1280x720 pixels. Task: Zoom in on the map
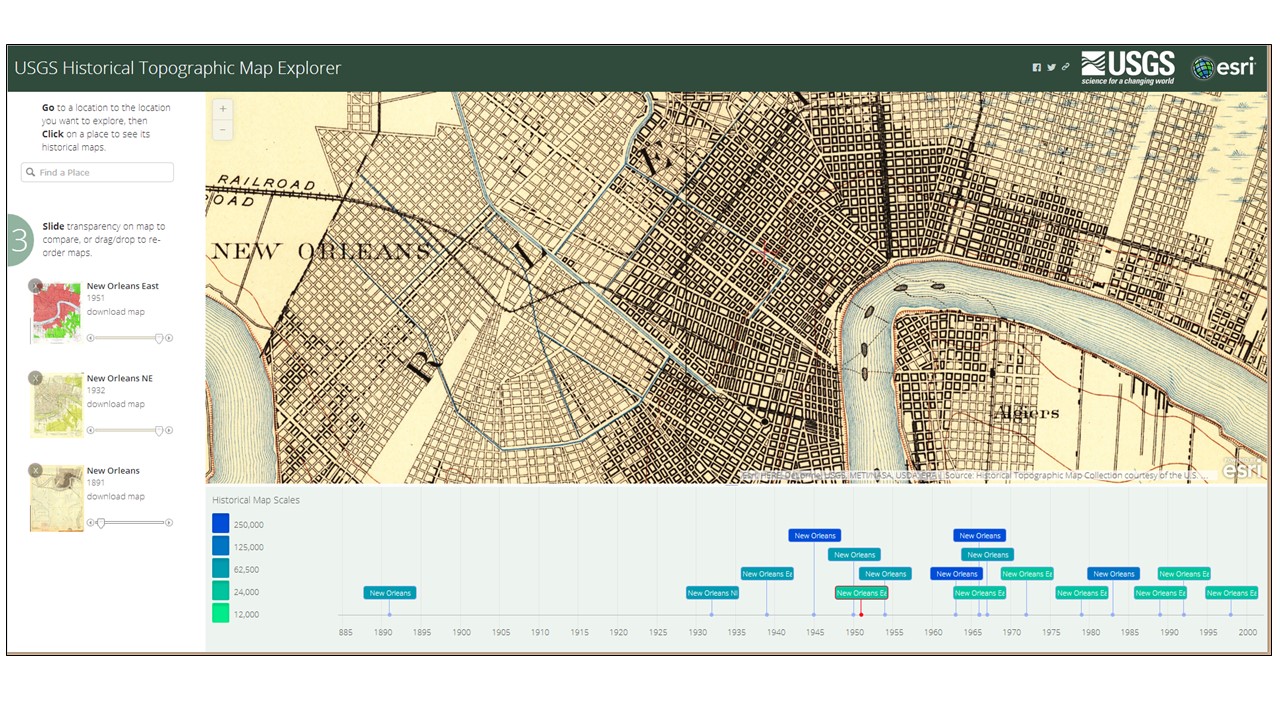tap(223, 108)
